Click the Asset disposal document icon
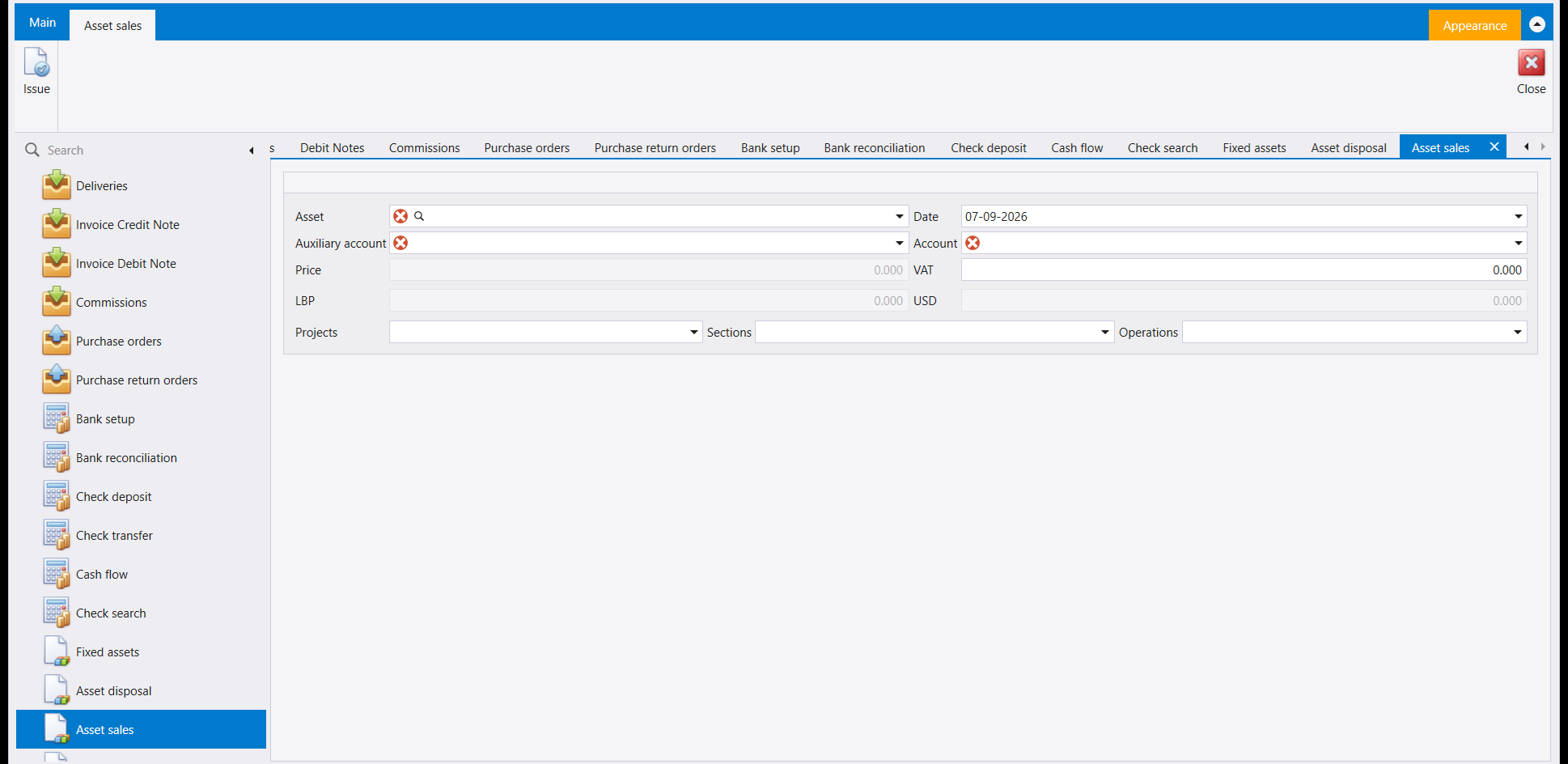Screen dimensions: 1568x764 (x=57, y=690)
